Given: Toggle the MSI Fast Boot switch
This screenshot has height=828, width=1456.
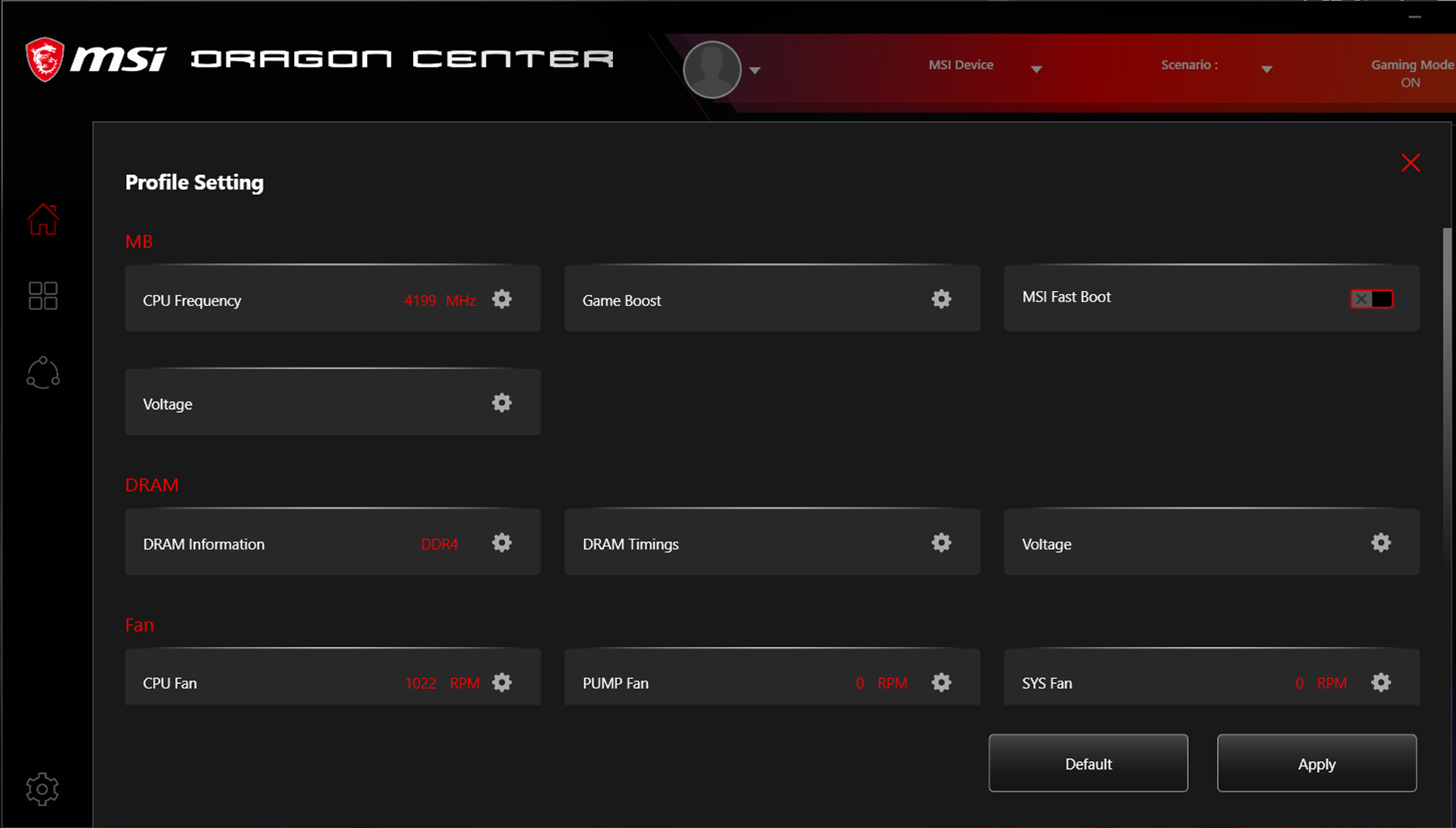Looking at the screenshot, I should (1372, 299).
